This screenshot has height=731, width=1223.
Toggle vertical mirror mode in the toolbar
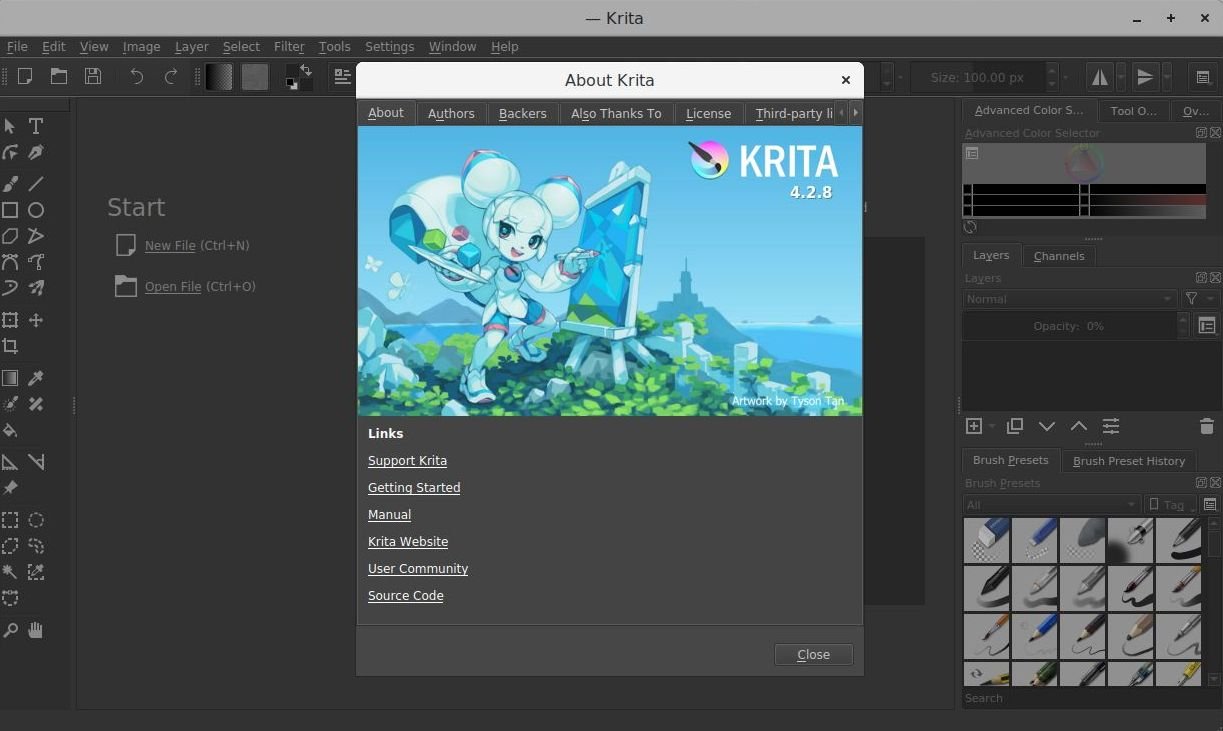pos(1145,77)
